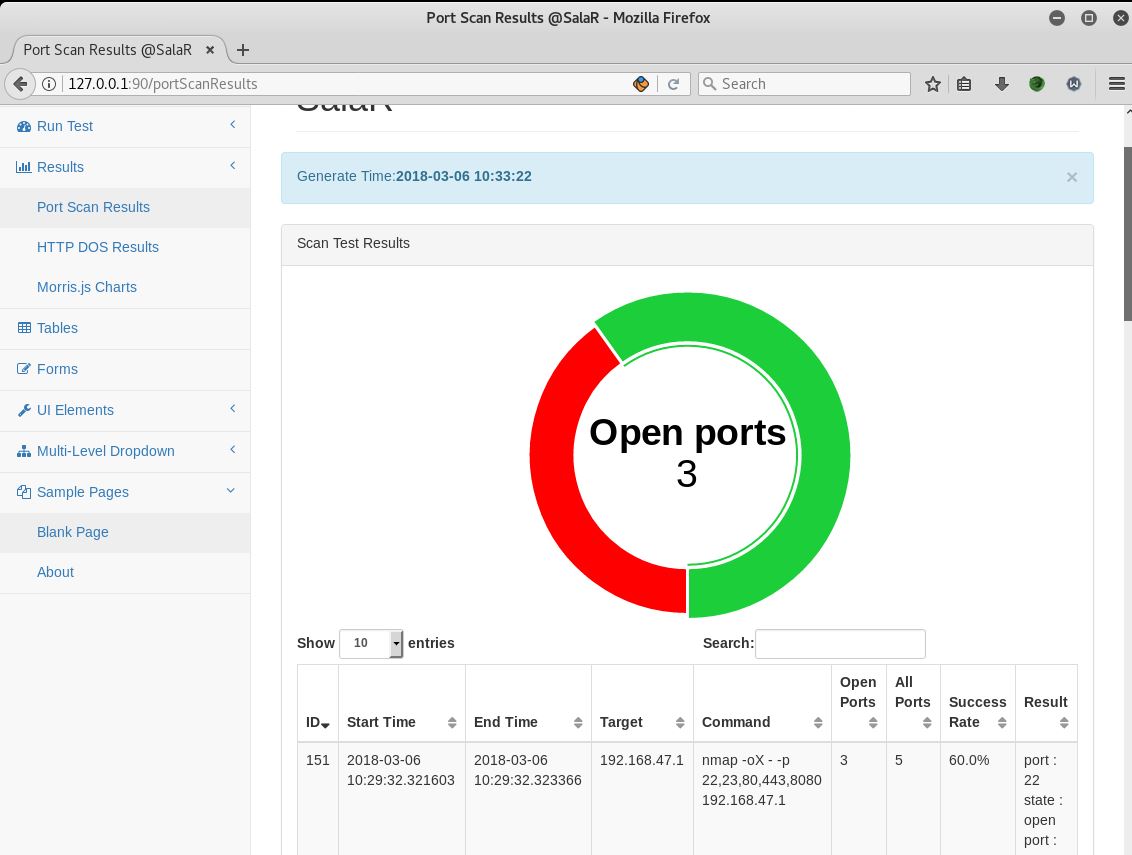Dismiss the Generate Time alert

pos(1071,178)
